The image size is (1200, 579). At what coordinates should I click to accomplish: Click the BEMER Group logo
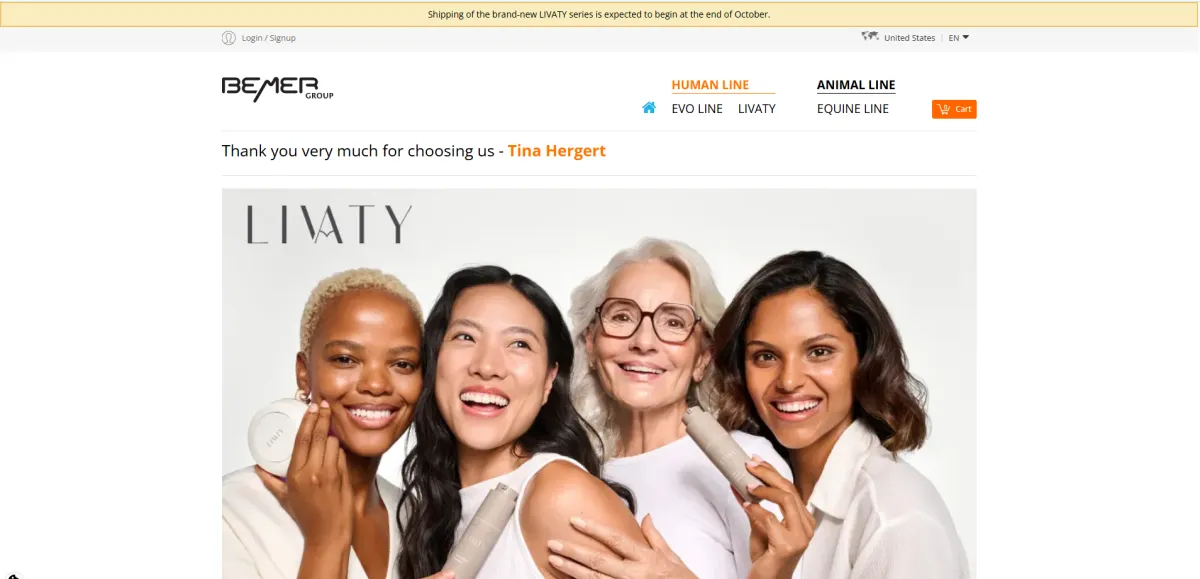click(277, 88)
